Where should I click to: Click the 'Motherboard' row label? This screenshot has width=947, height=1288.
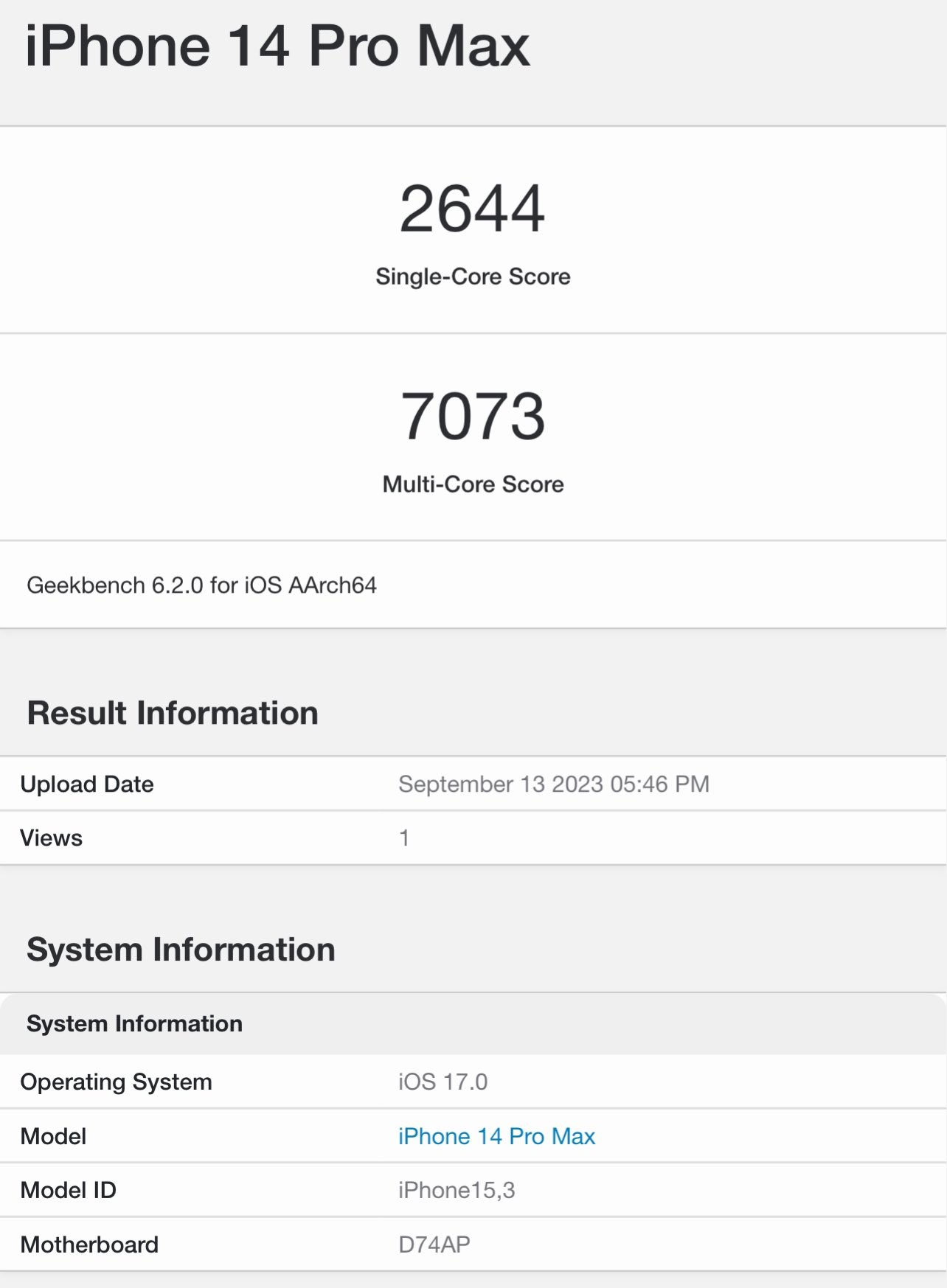(x=89, y=1245)
